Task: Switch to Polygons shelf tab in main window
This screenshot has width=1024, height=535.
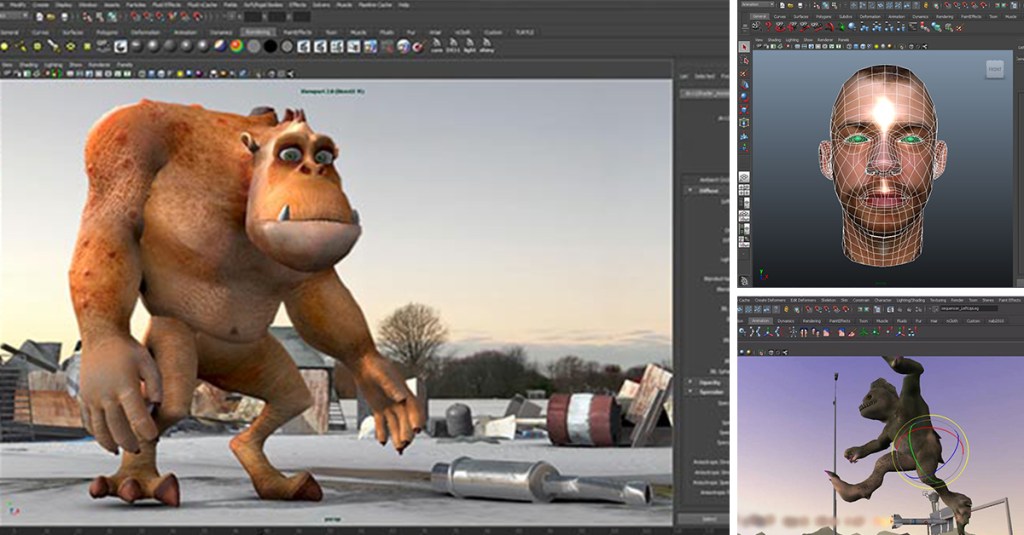Action: point(107,32)
